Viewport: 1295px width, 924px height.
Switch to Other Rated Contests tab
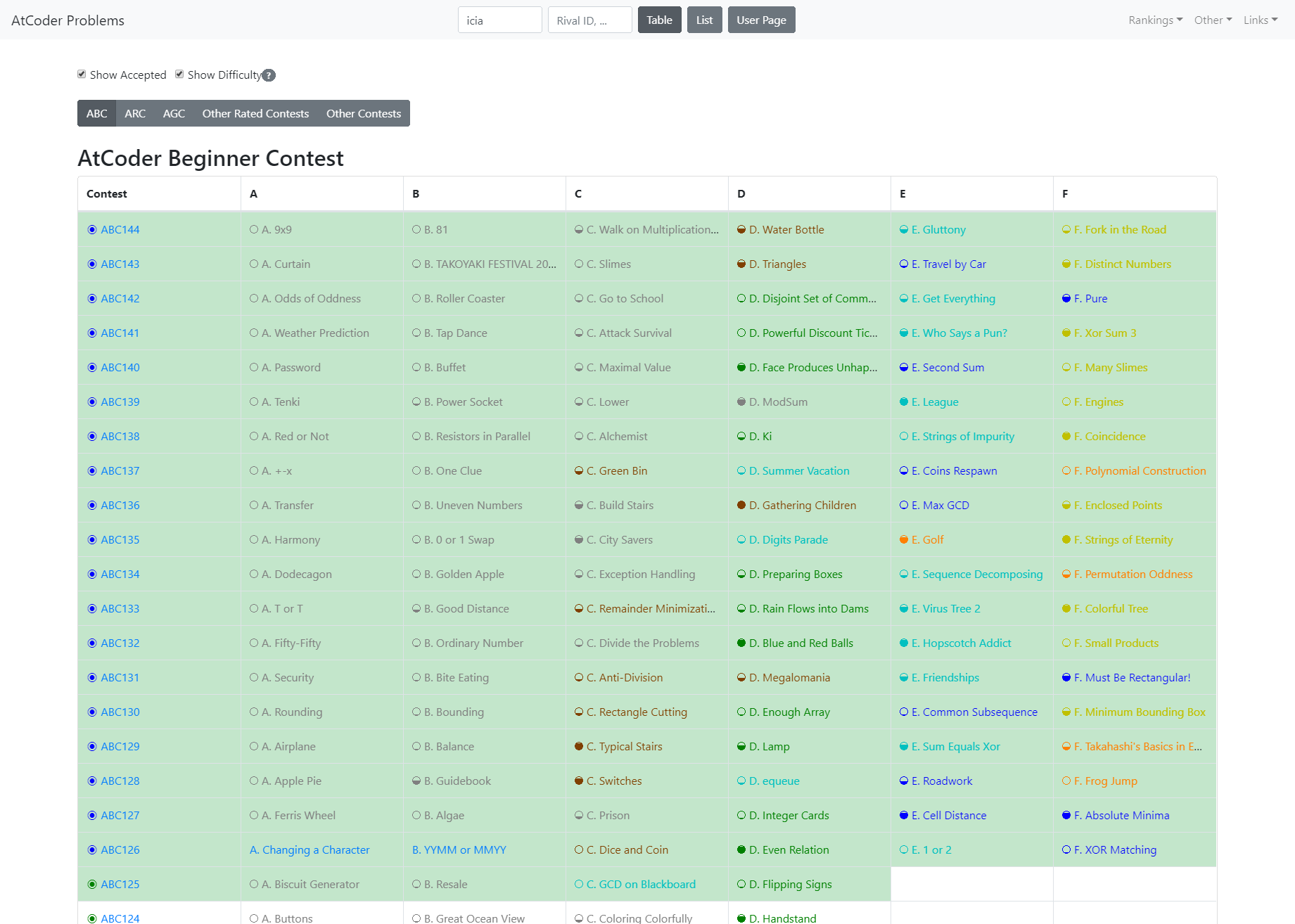(x=255, y=113)
